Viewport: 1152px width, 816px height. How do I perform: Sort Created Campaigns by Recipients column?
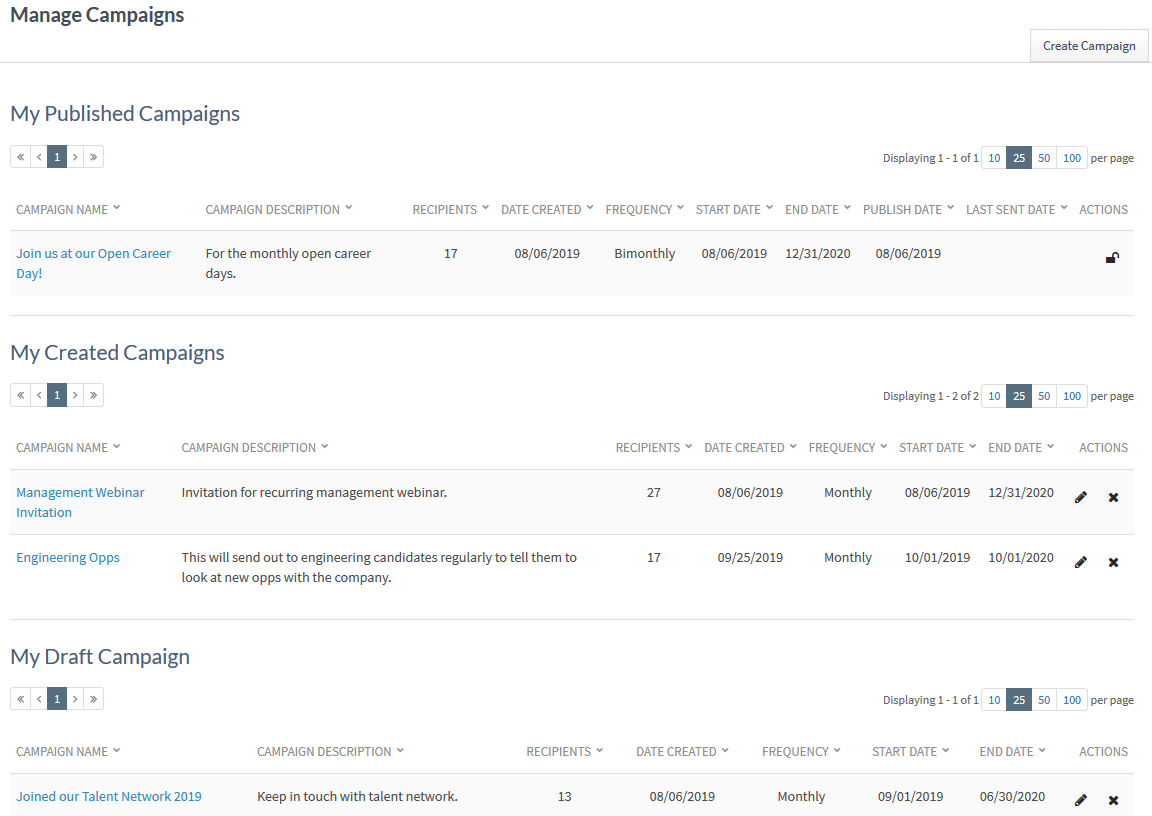[x=653, y=448]
